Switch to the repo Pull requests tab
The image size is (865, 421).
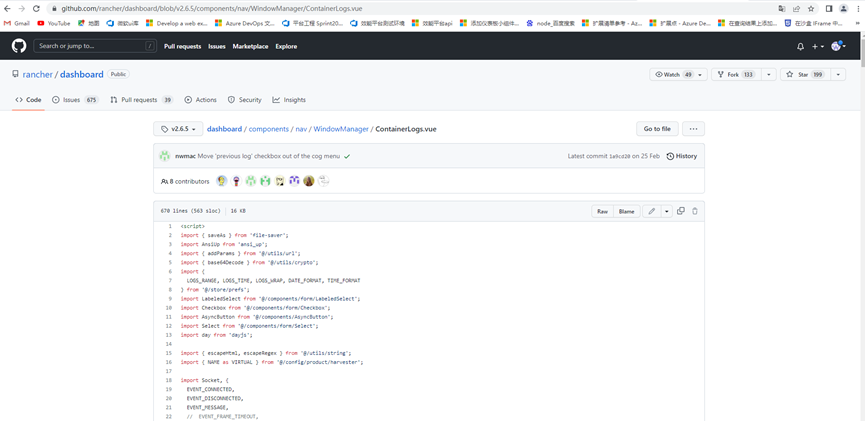(141, 100)
